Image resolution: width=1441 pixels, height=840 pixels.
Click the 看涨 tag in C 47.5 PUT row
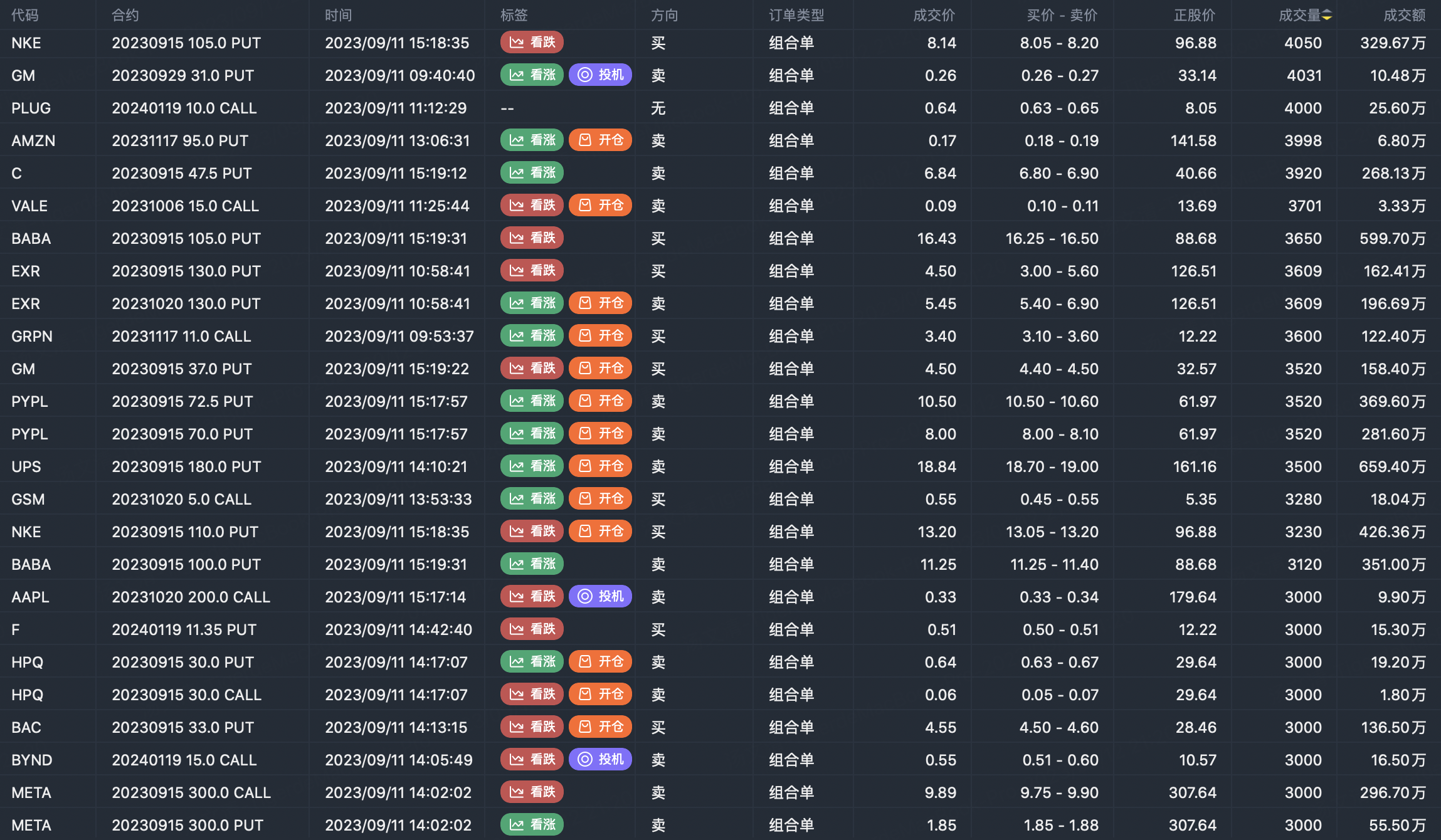[532, 173]
